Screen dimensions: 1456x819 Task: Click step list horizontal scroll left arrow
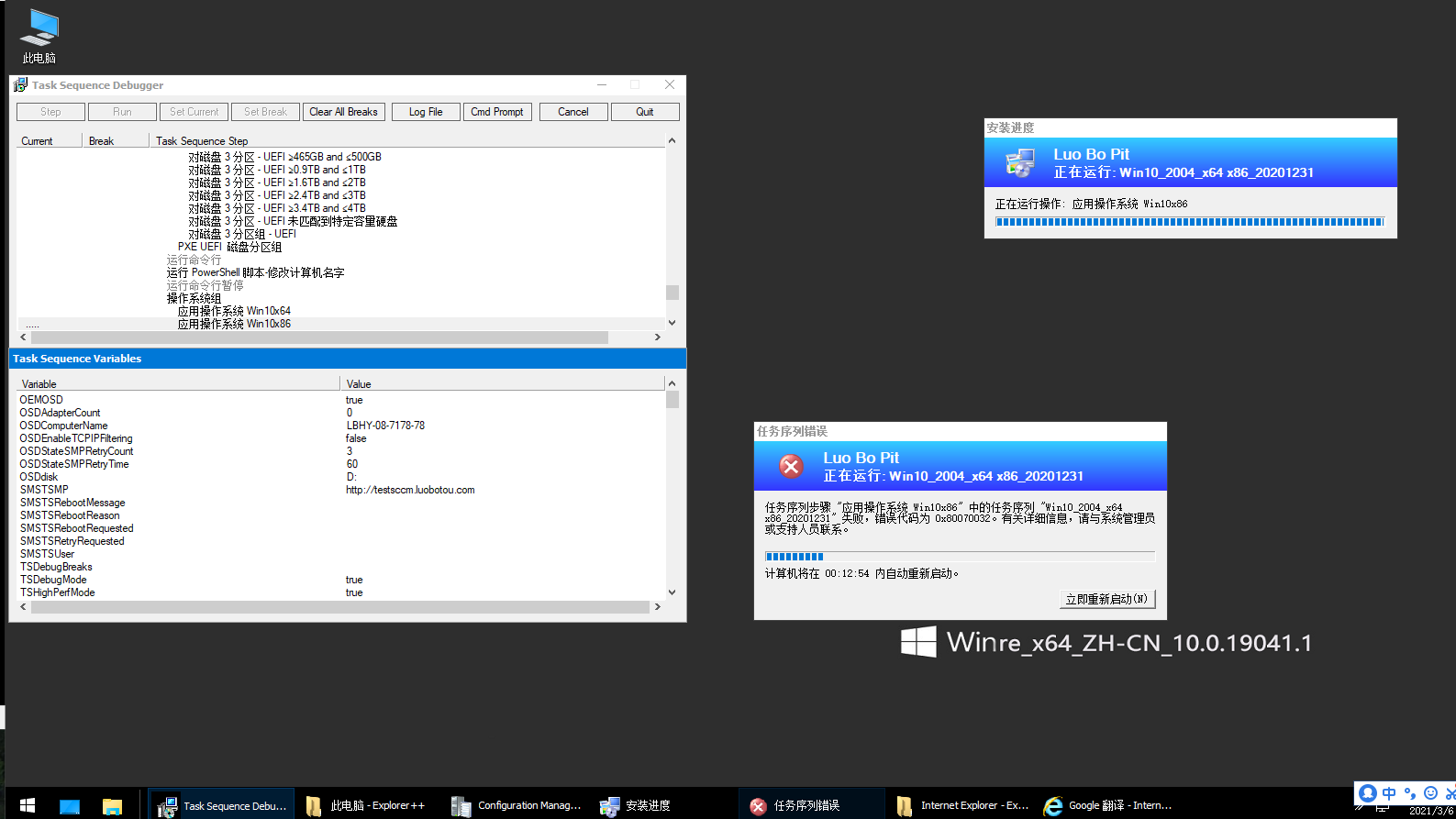click(x=23, y=338)
